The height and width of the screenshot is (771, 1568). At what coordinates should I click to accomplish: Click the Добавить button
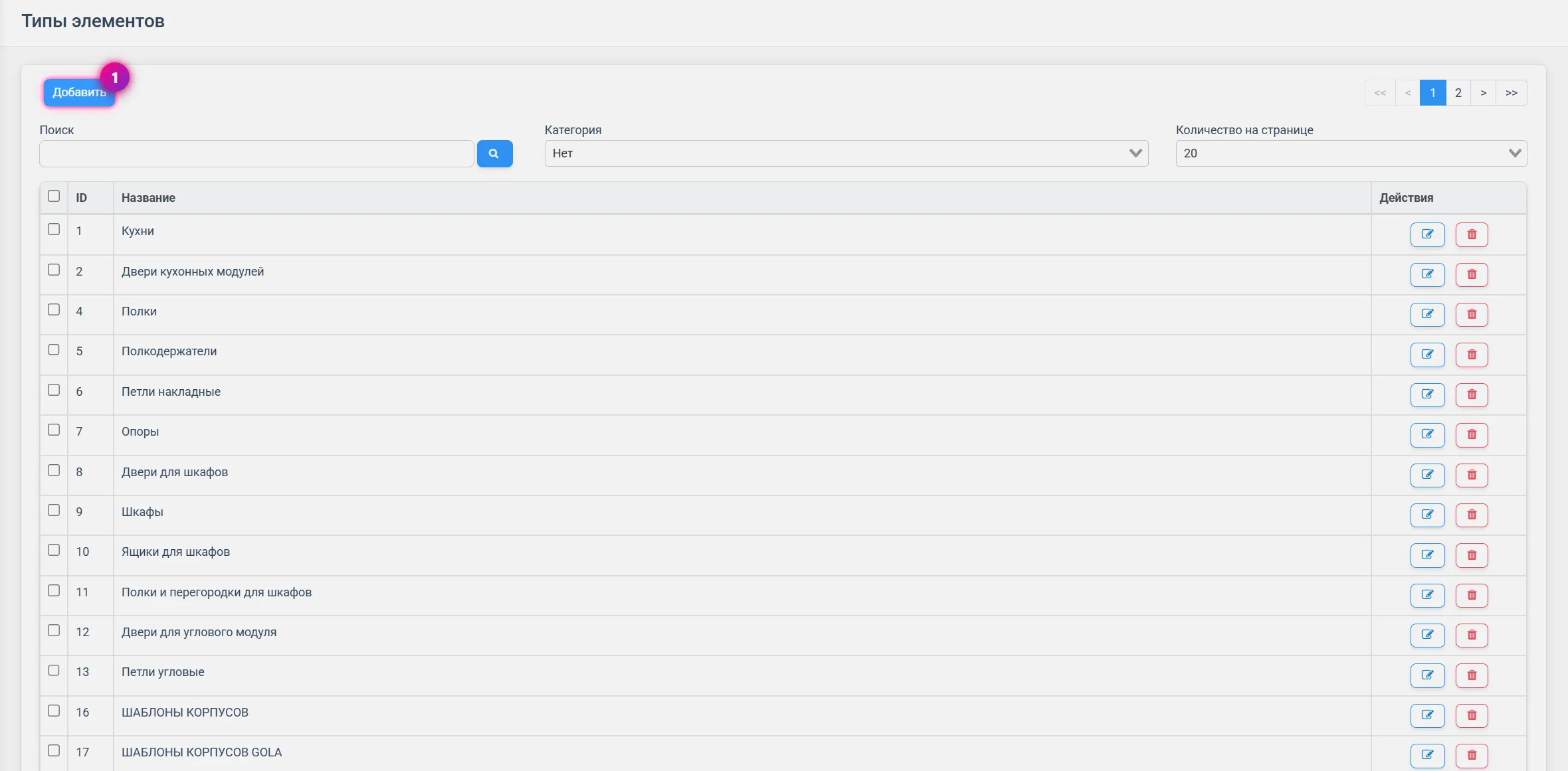click(x=79, y=92)
